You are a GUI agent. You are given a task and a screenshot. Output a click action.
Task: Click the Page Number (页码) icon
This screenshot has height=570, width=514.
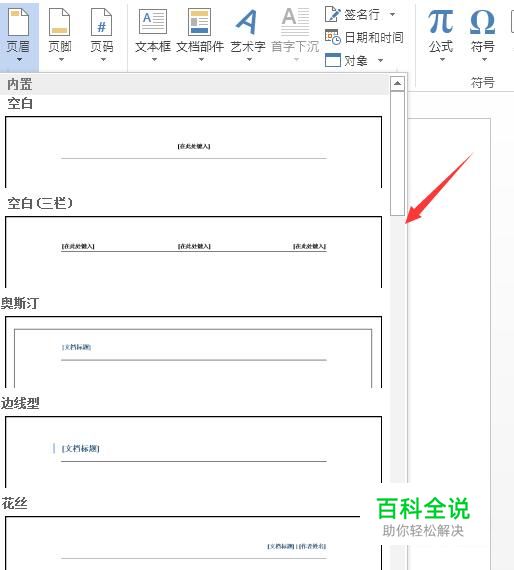[101, 23]
